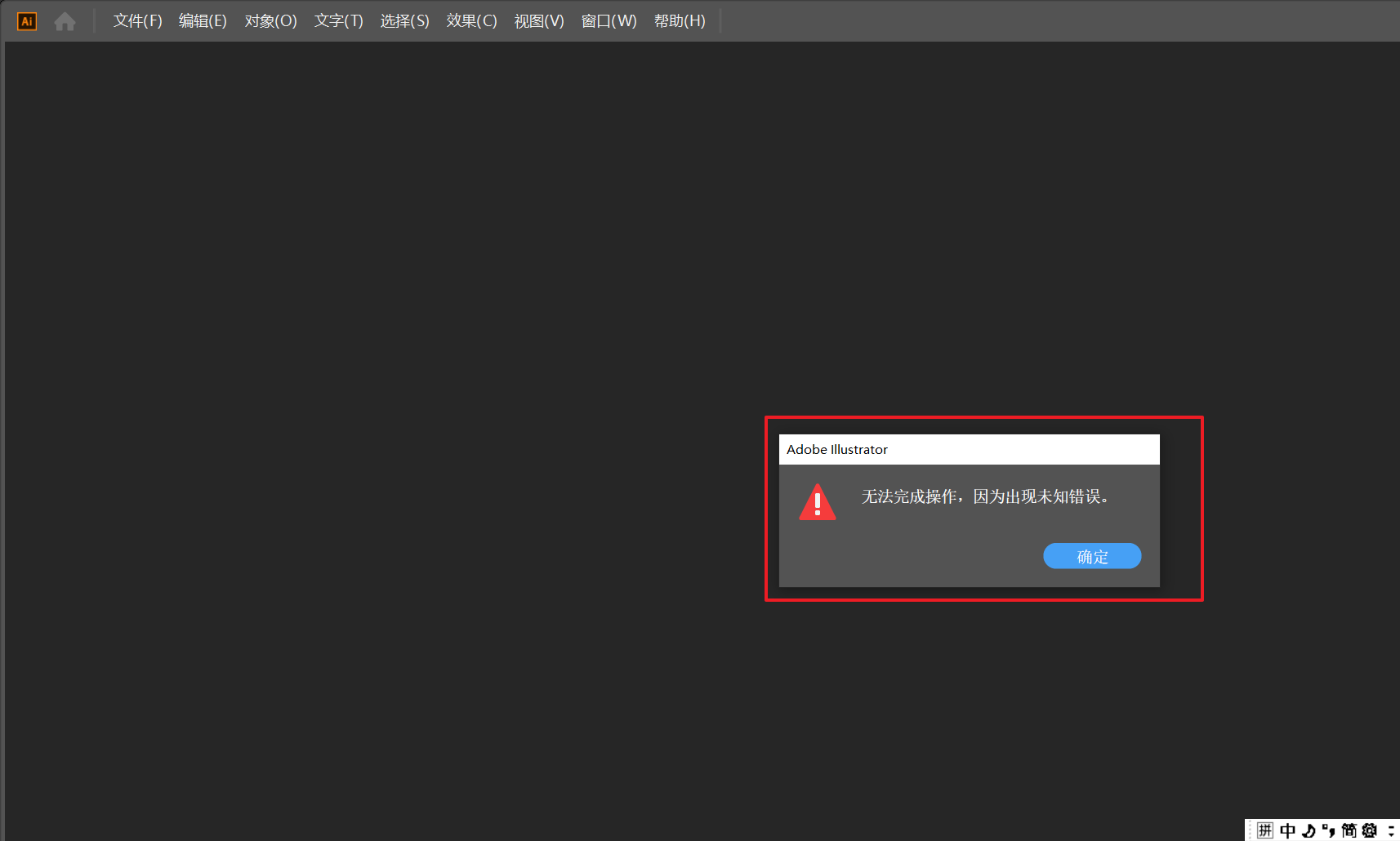Open the 视图(V) menu

(x=539, y=21)
